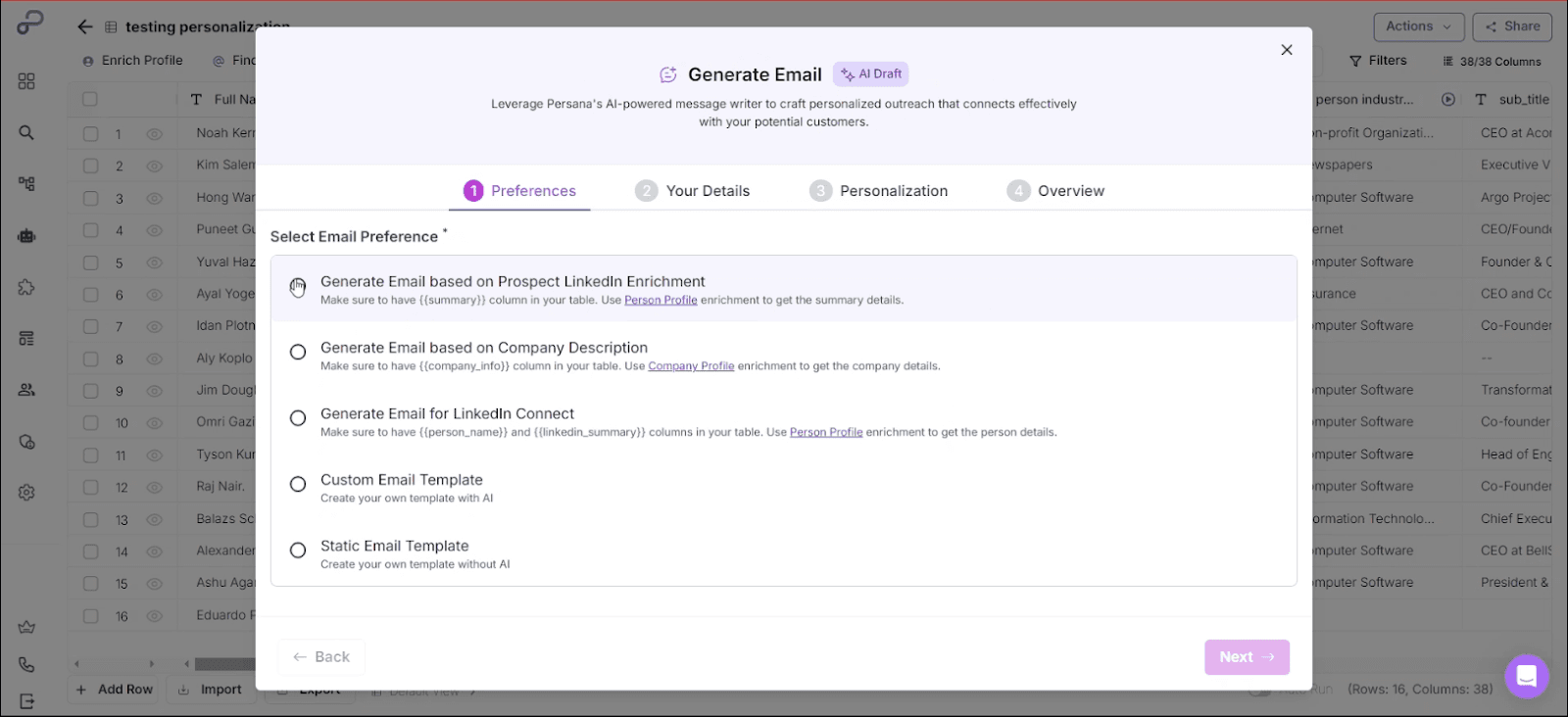Viewport: 1568px width, 717px height.
Task: Open the search icon in left sidebar
Action: click(x=26, y=132)
